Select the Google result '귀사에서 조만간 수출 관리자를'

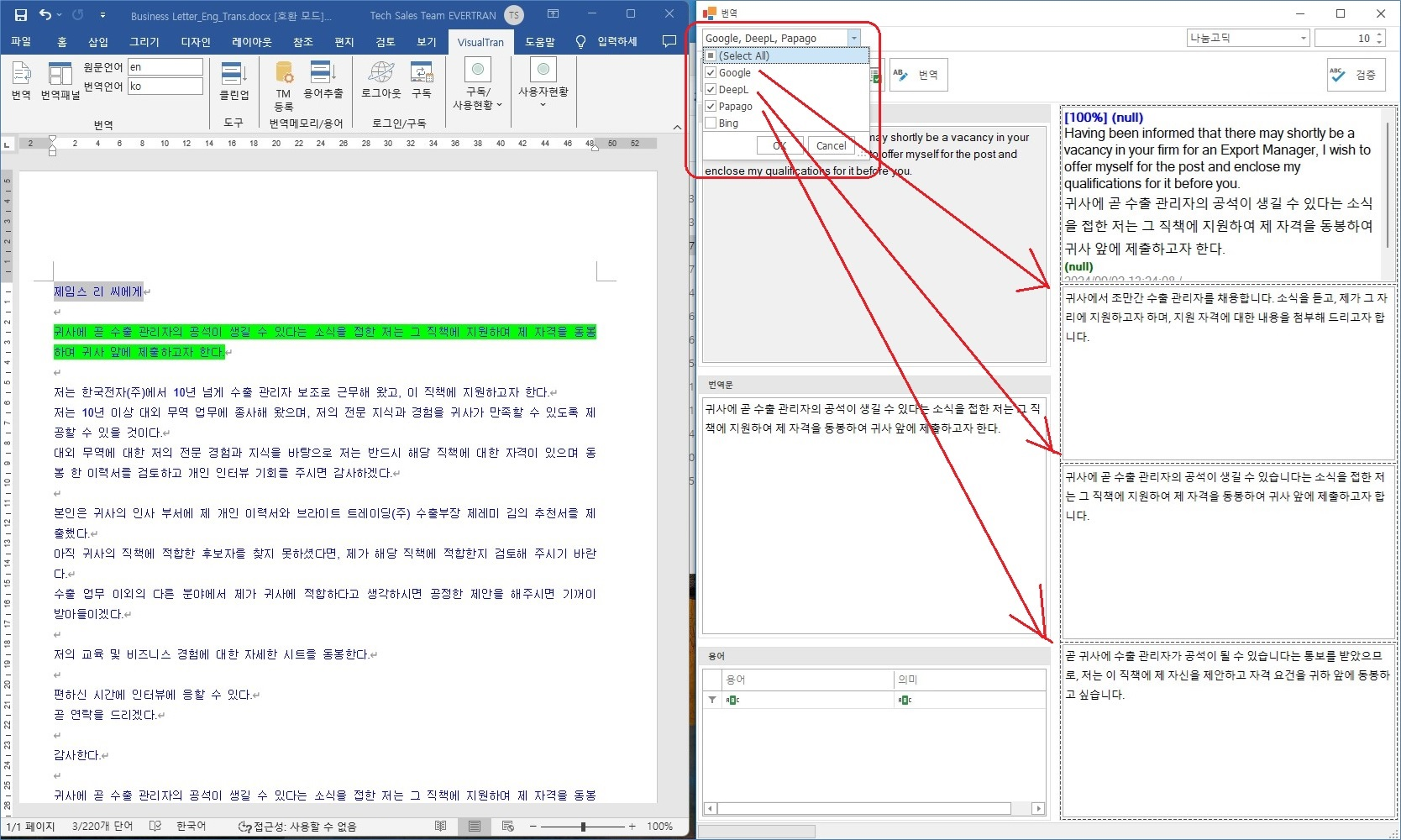pyautogui.click(x=1229, y=372)
